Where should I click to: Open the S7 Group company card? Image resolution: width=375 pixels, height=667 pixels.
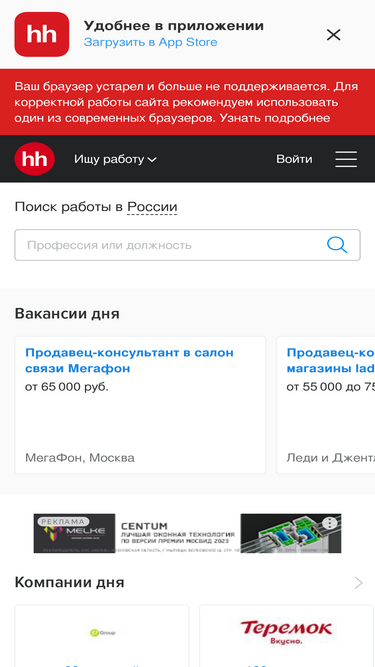(102, 636)
